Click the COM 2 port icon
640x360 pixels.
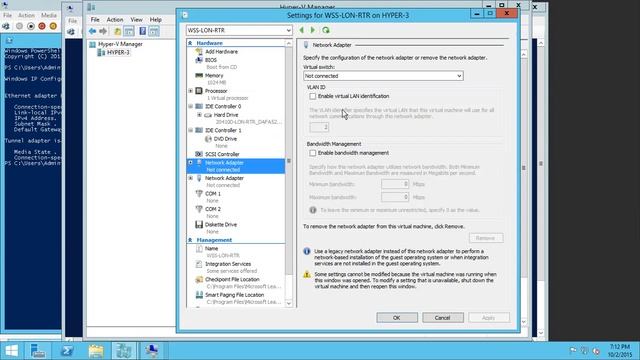point(199,209)
